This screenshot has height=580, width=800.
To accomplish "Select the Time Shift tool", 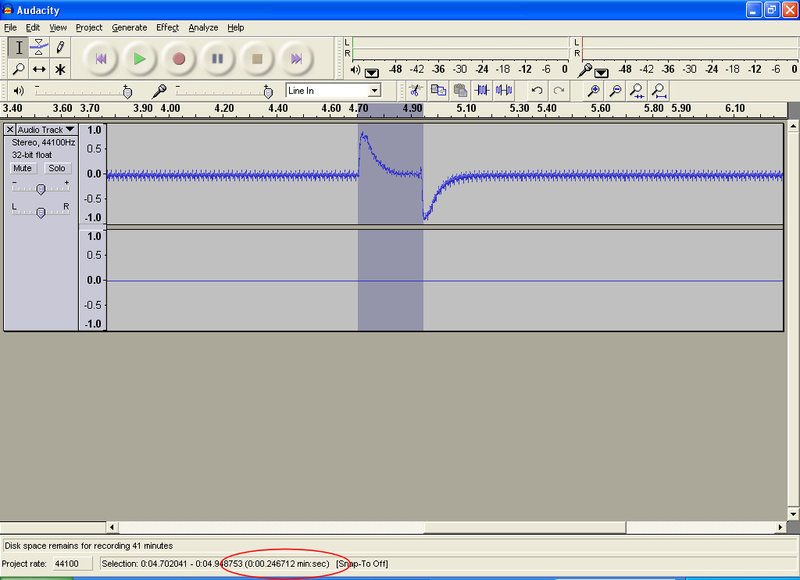I will (39, 69).
